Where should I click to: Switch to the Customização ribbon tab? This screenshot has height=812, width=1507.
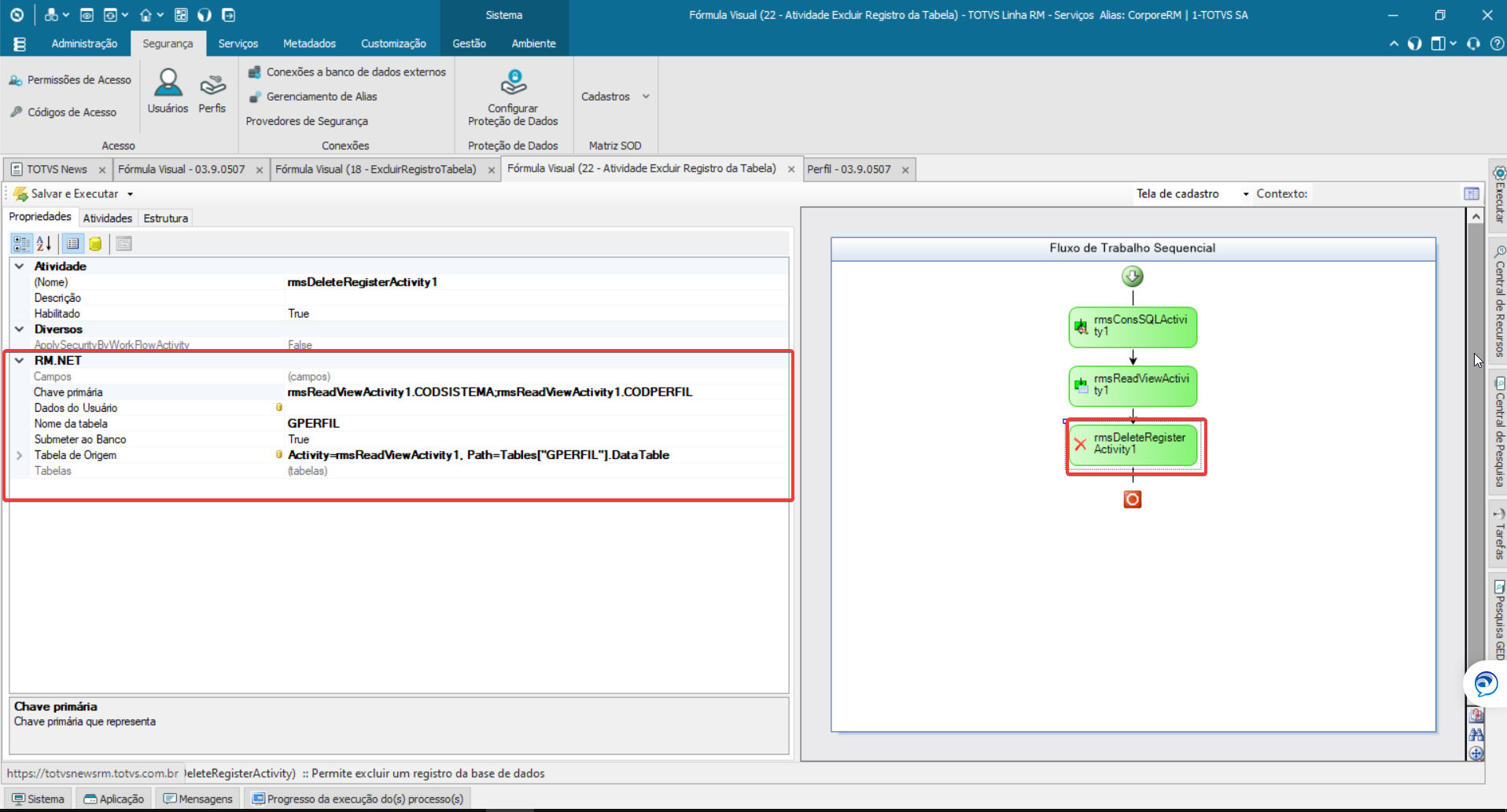click(393, 43)
